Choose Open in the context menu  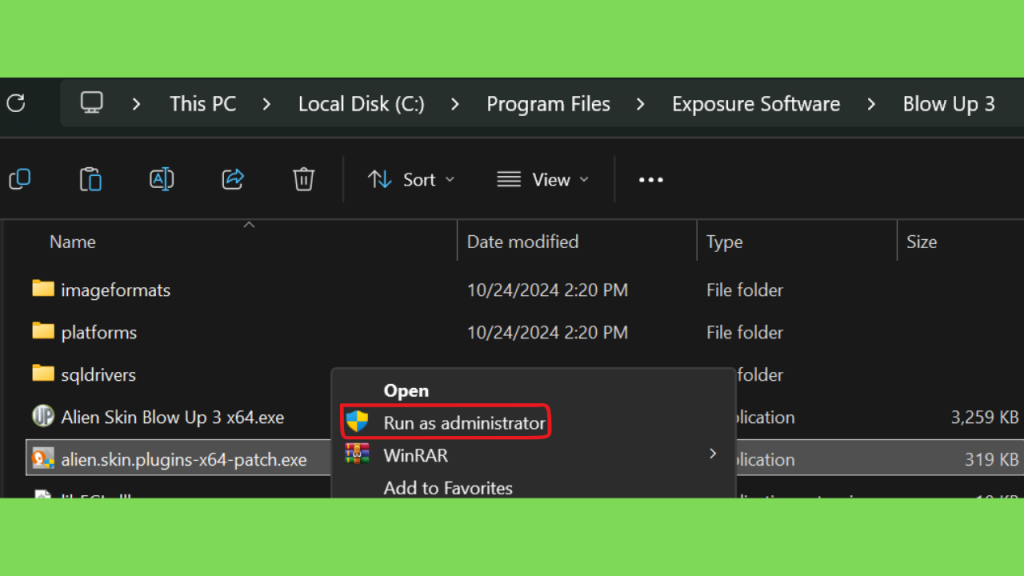click(x=406, y=391)
